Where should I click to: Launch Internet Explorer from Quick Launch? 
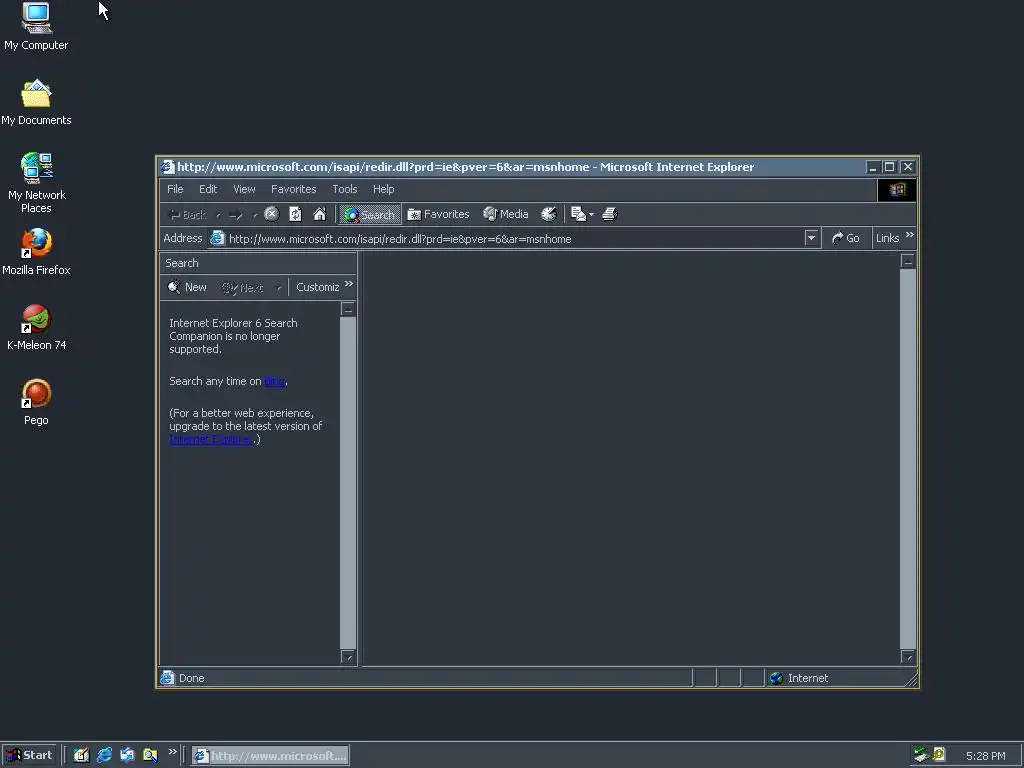(104, 756)
